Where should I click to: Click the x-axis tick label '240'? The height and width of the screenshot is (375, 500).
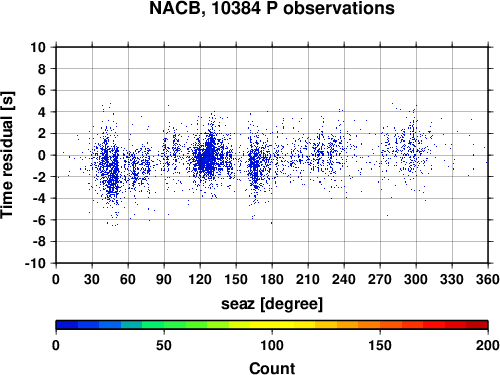click(344, 279)
